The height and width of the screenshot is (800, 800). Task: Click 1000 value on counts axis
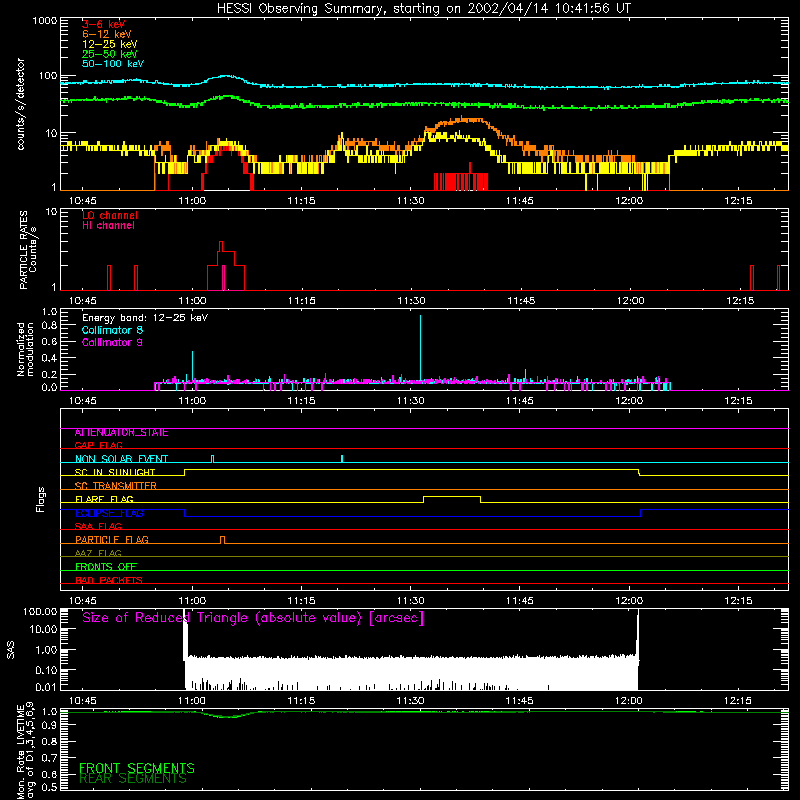click(x=44, y=21)
